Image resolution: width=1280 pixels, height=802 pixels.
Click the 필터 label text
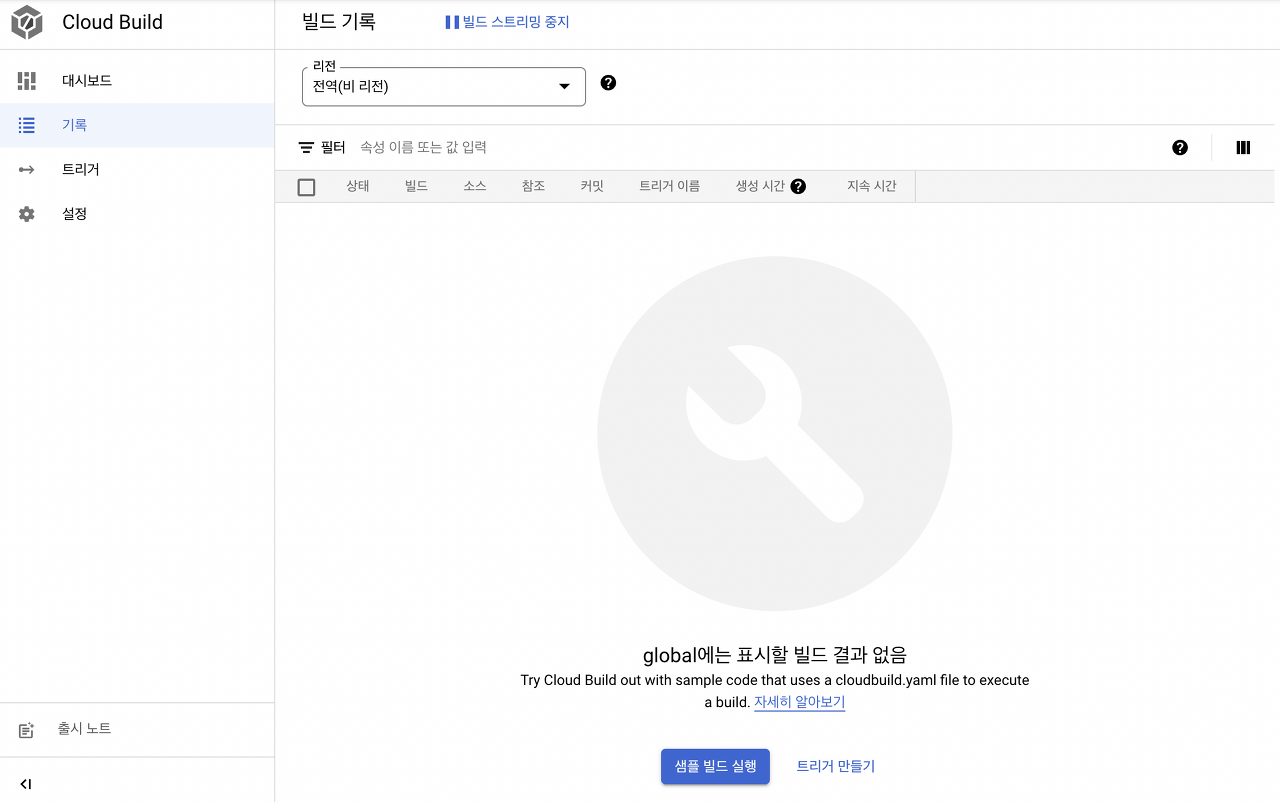[x=333, y=147]
